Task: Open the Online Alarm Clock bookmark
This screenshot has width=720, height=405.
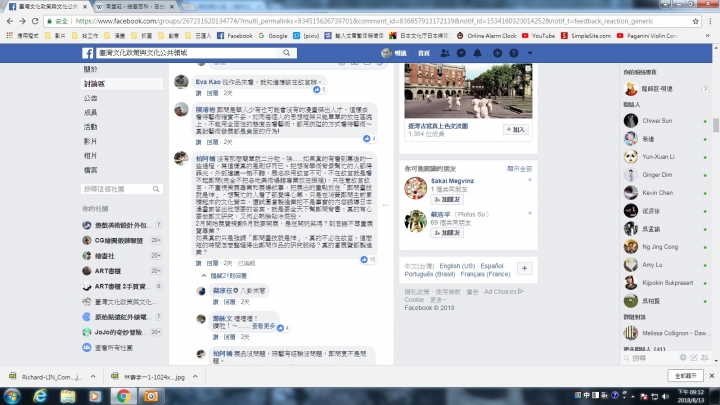Action: pyautogui.click(x=486, y=35)
